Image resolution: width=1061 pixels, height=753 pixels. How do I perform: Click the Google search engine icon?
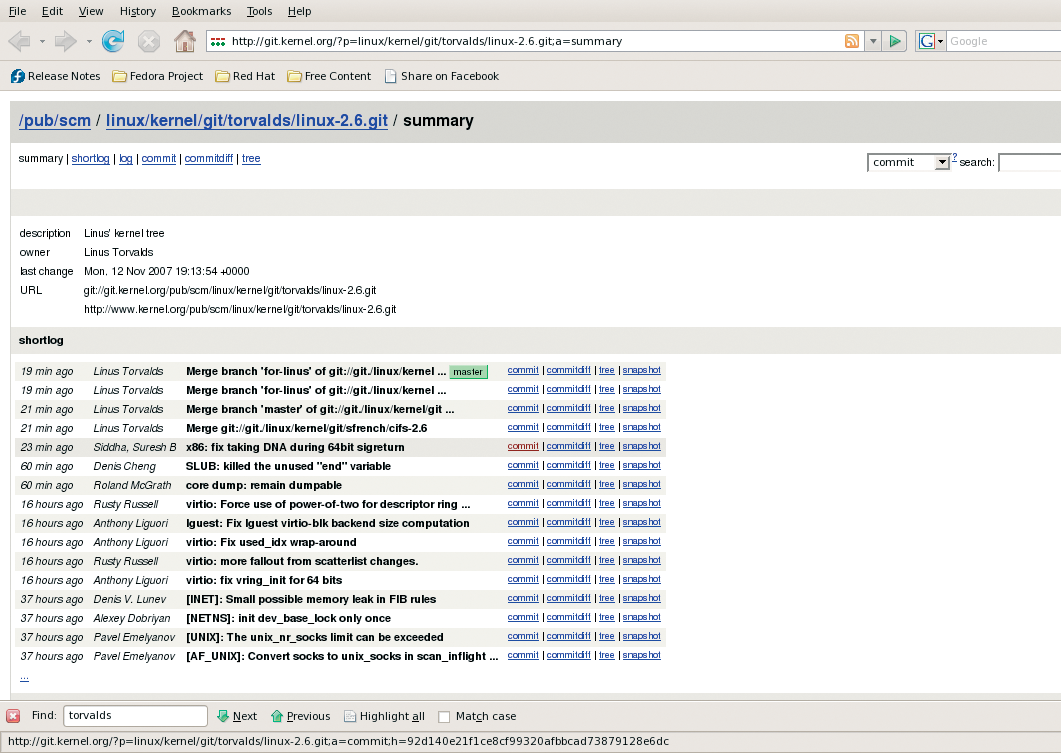click(x=926, y=41)
